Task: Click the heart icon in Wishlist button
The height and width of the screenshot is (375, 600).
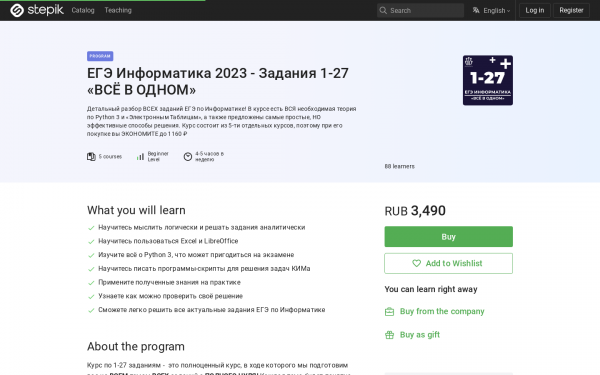Action: coord(416,263)
